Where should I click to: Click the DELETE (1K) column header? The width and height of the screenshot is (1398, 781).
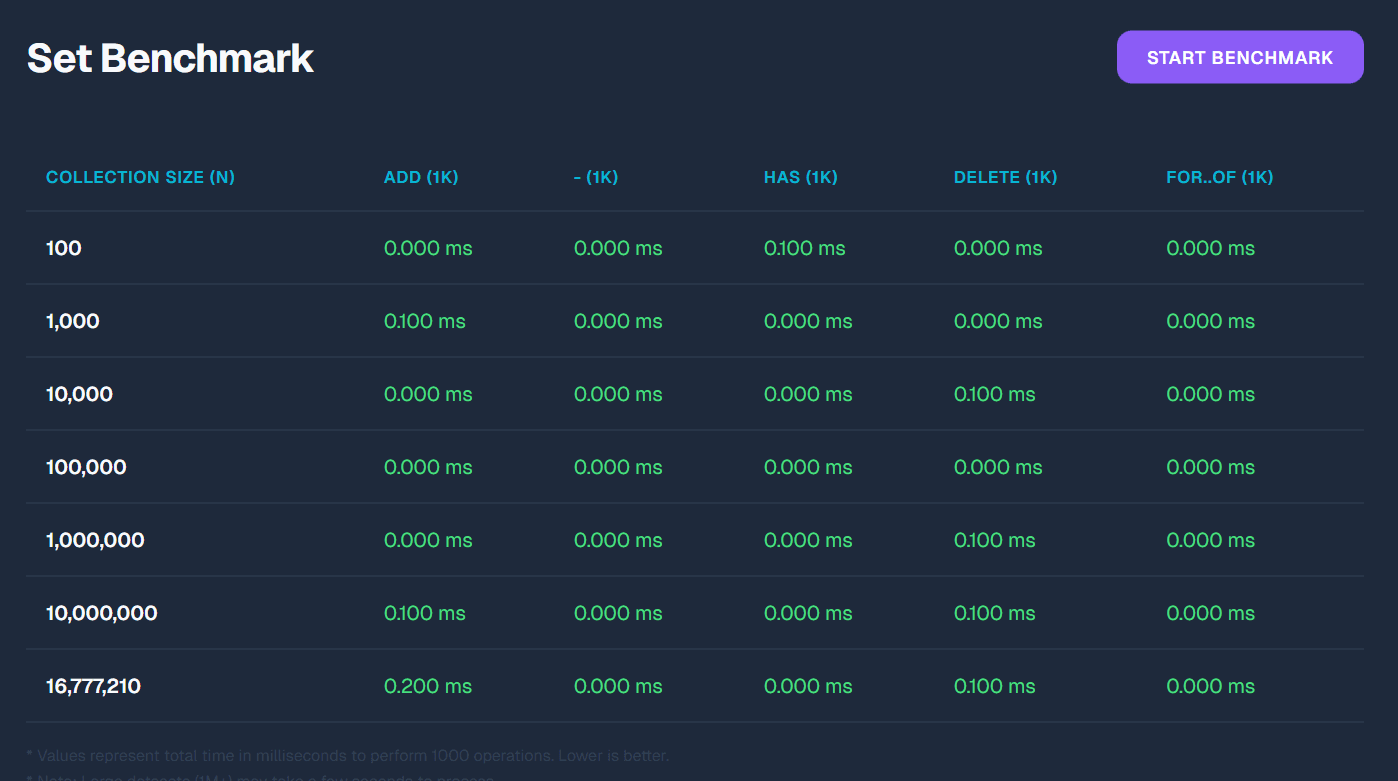point(1005,177)
